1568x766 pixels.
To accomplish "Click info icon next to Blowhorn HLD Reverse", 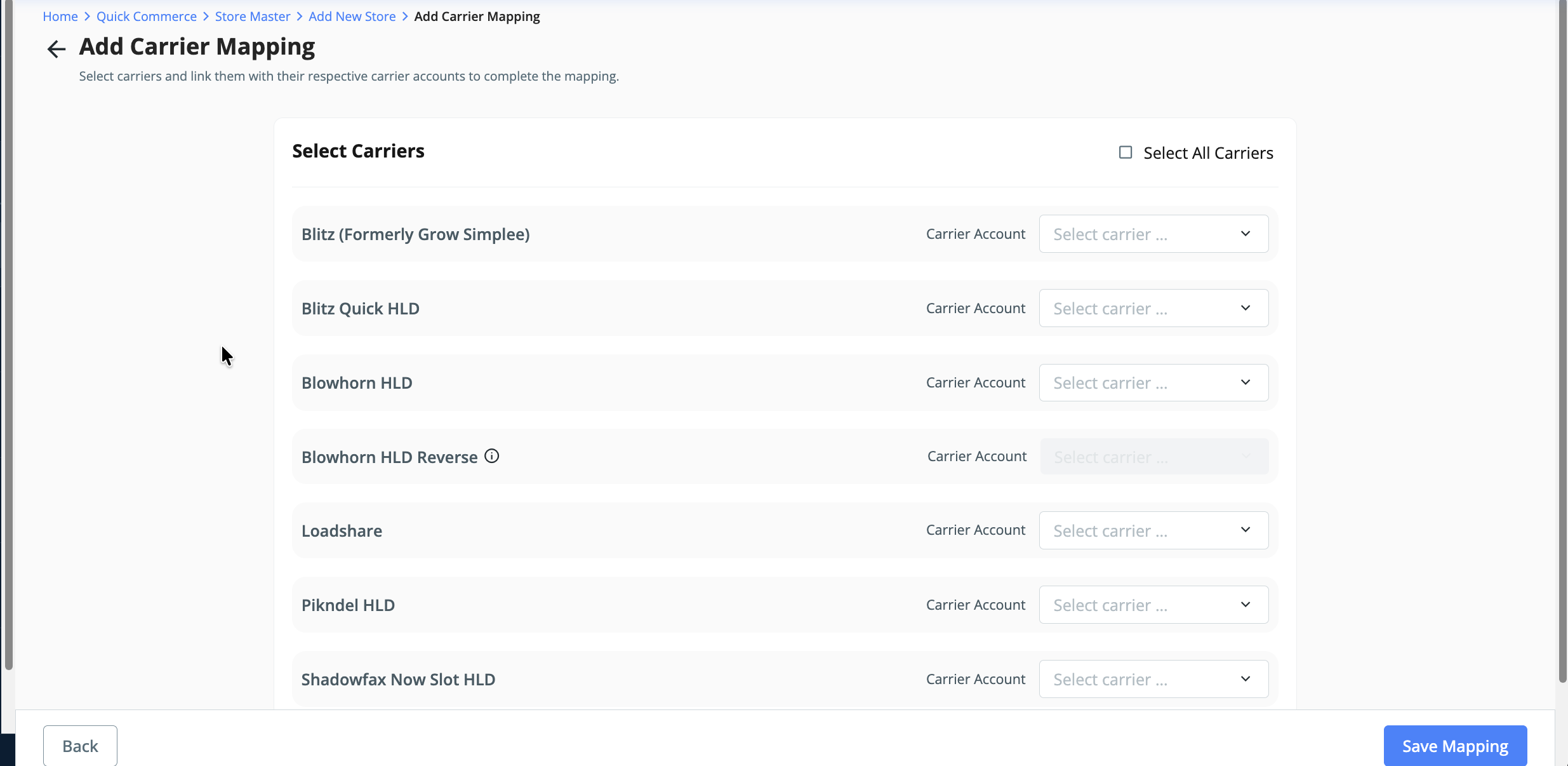I will point(492,456).
